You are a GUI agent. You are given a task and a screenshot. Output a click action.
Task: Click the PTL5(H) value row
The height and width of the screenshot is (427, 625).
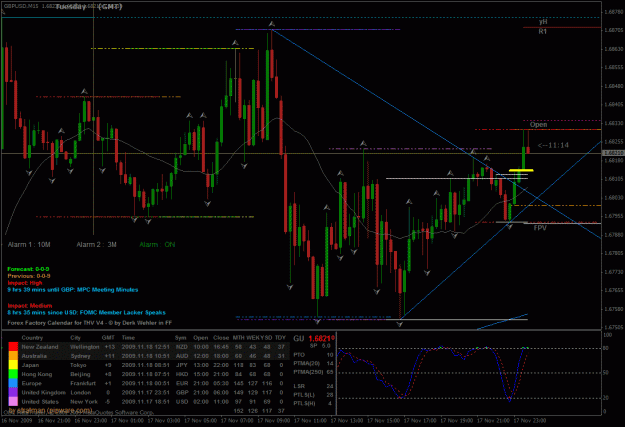point(314,403)
